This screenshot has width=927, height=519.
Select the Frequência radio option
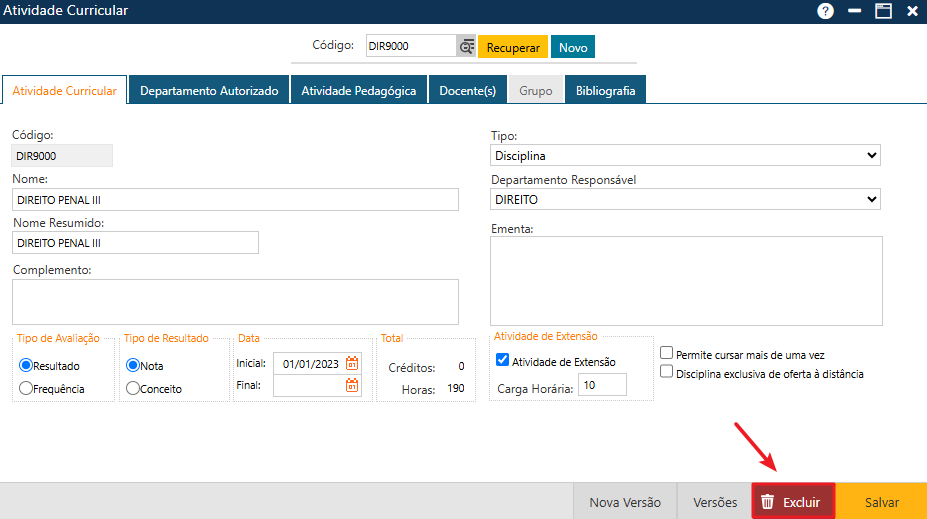pos(25,388)
